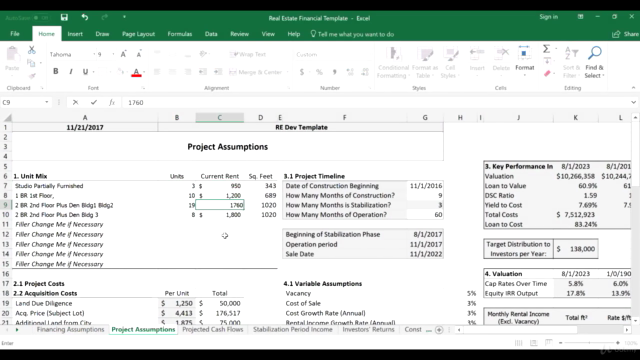The height and width of the screenshot is (360, 640).
Task: Open the File menu
Action: coord(15,34)
